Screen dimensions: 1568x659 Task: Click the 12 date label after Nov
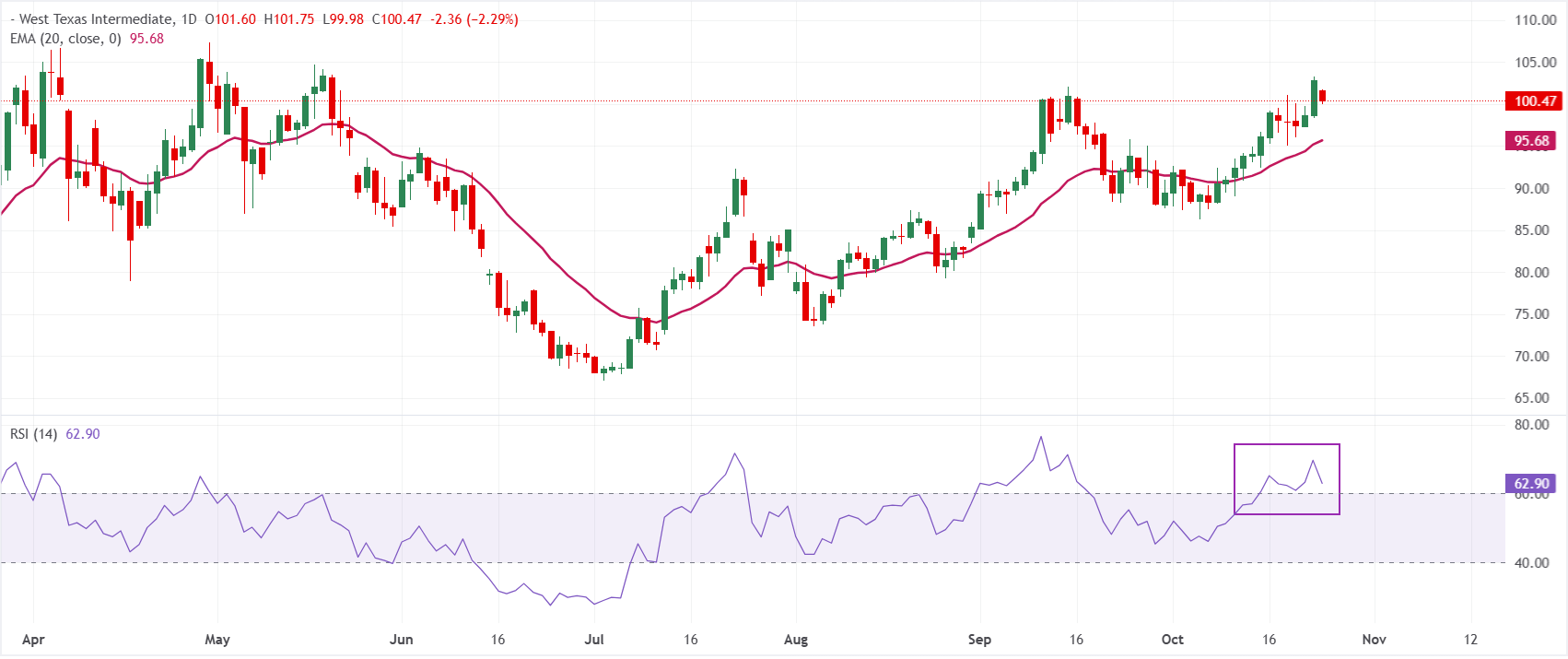[1470, 640]
